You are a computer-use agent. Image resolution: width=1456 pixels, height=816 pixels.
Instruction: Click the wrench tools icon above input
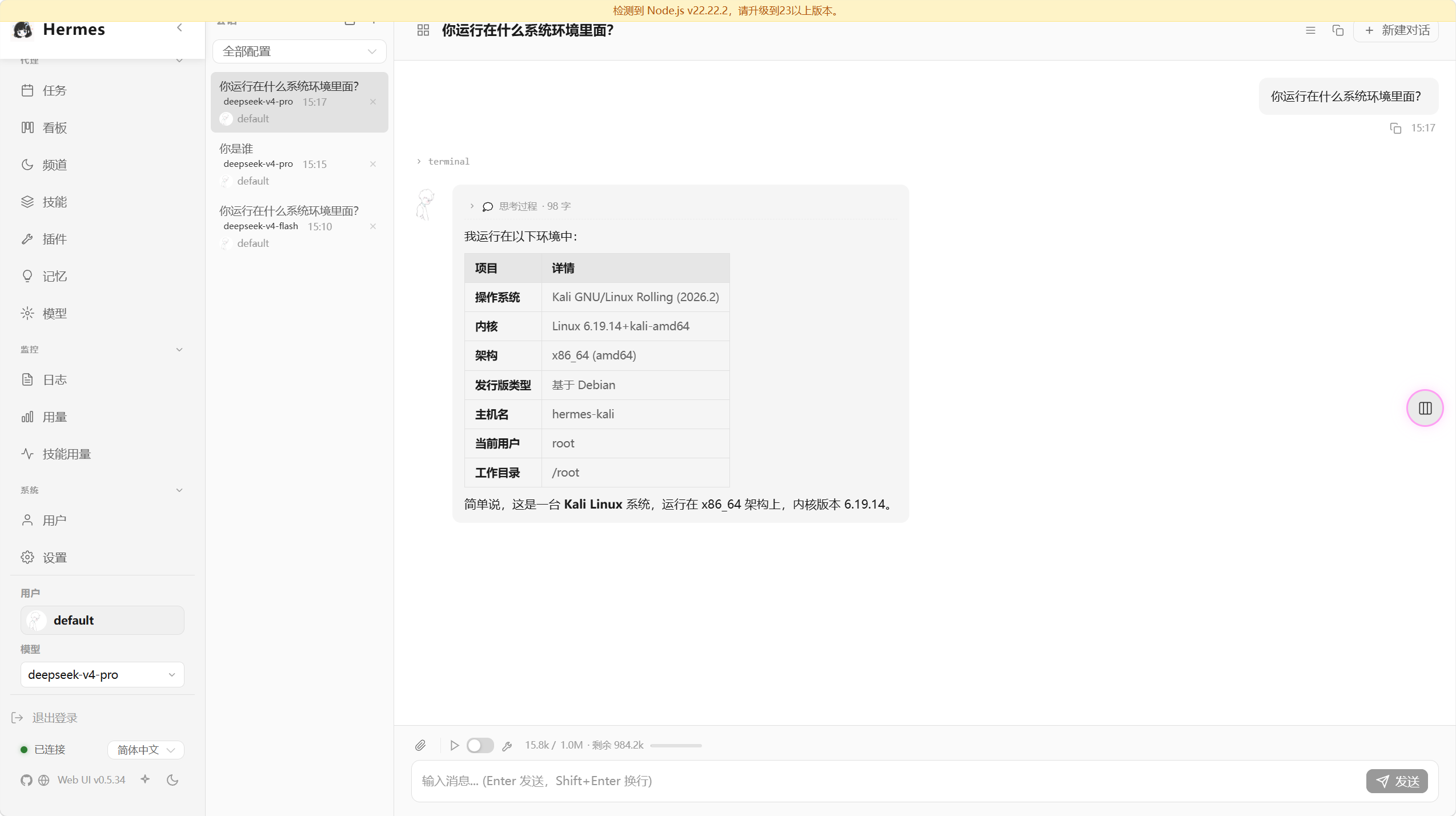point(507,746)
